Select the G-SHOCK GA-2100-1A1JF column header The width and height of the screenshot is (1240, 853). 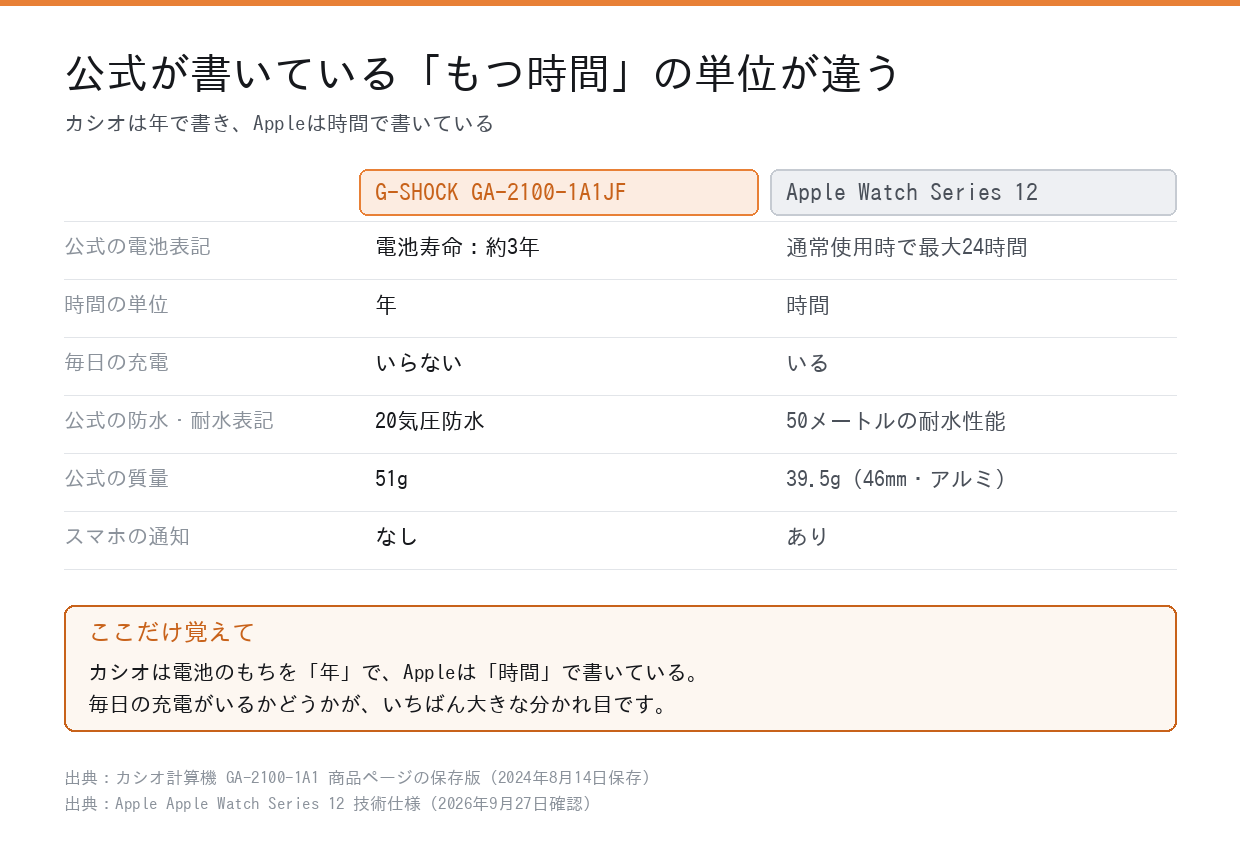pyautogui.click(x=559, y=192)
